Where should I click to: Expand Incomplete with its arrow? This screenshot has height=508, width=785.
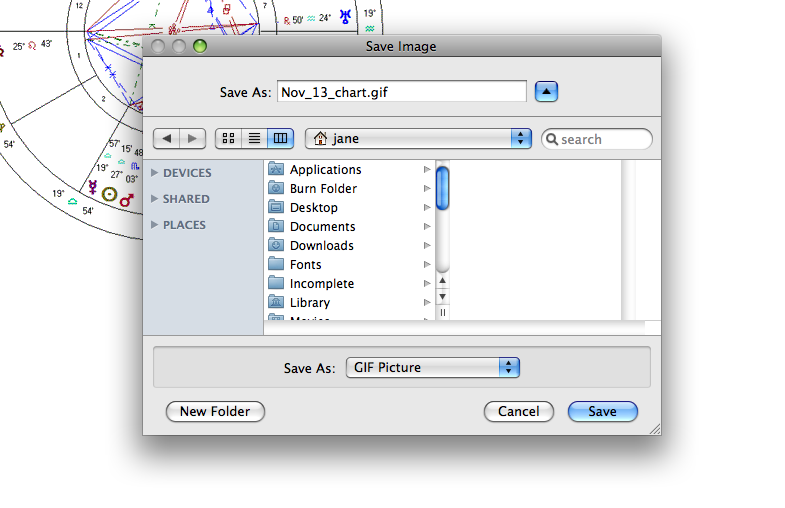click(x=427, y=284)
